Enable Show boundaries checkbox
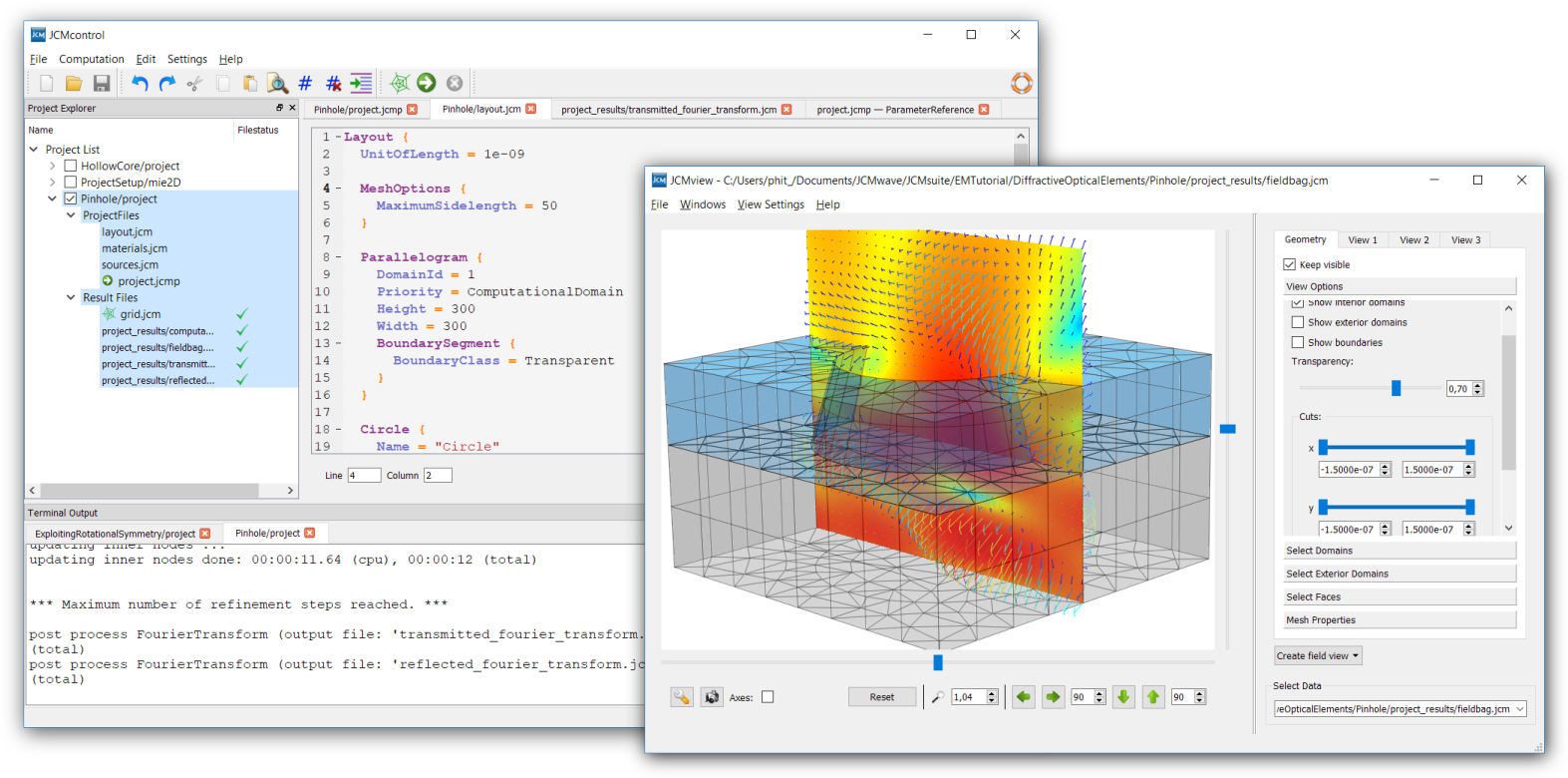1568x778 pixels. (1298, 342)
